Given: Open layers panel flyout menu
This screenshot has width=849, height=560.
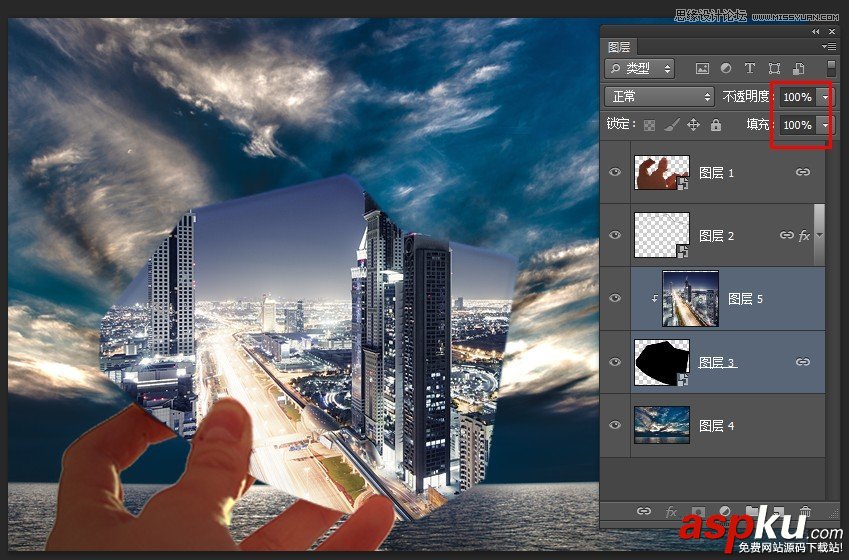Looking at the screenshot, I should tap(828, 47).
